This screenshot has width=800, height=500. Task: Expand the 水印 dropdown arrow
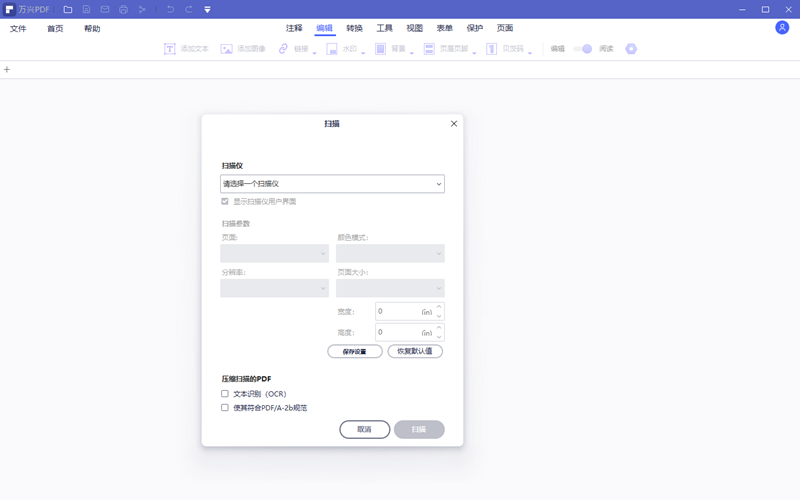tap(363, 53)
